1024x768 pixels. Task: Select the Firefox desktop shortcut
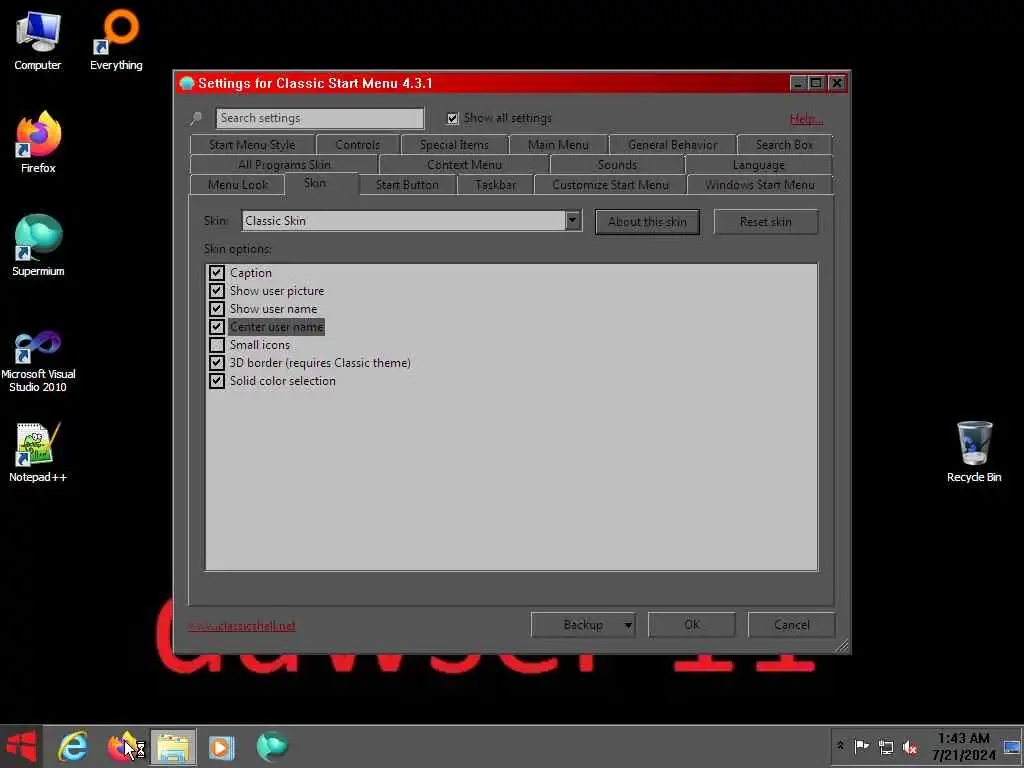38,143
